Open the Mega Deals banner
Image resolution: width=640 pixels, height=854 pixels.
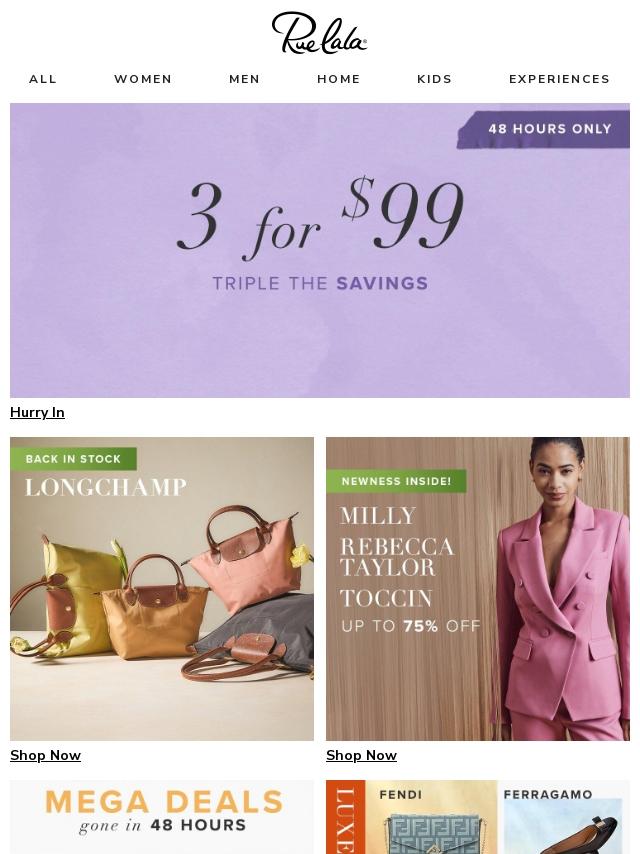point(162,816)
